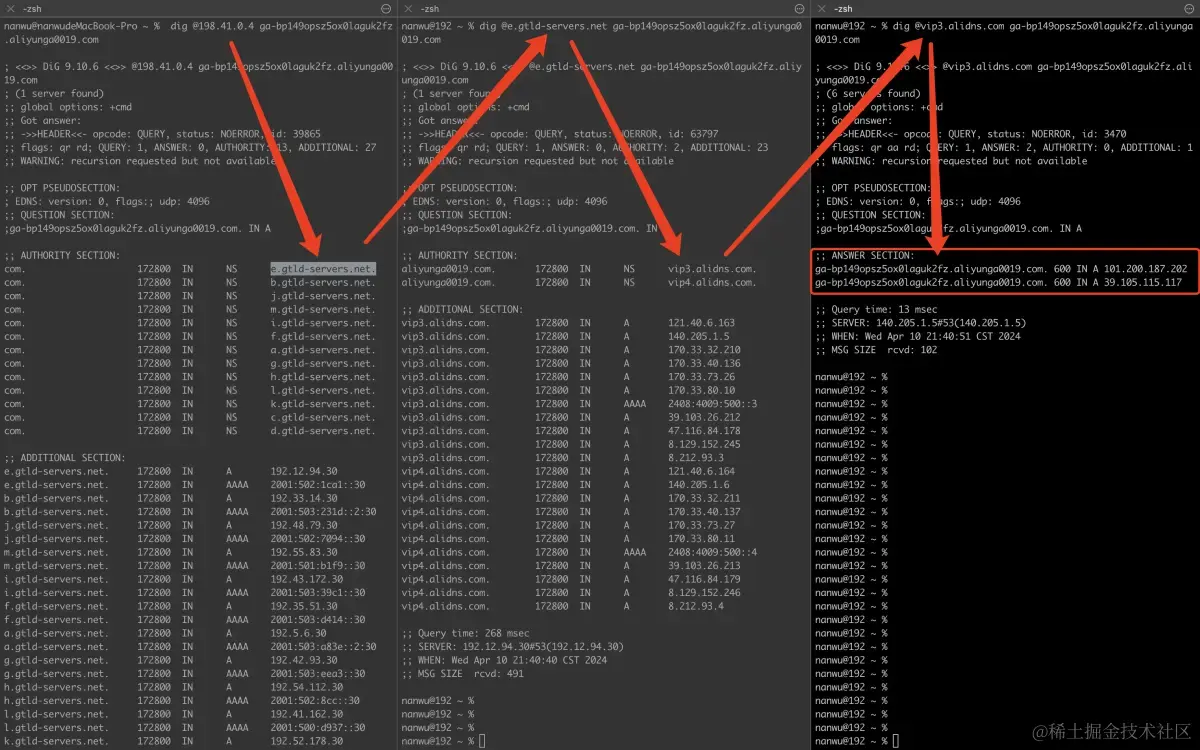The image size is (1200, 750).
Task: Click the MSG SIZE rcvd: 491 line
Action: point(462,673)
